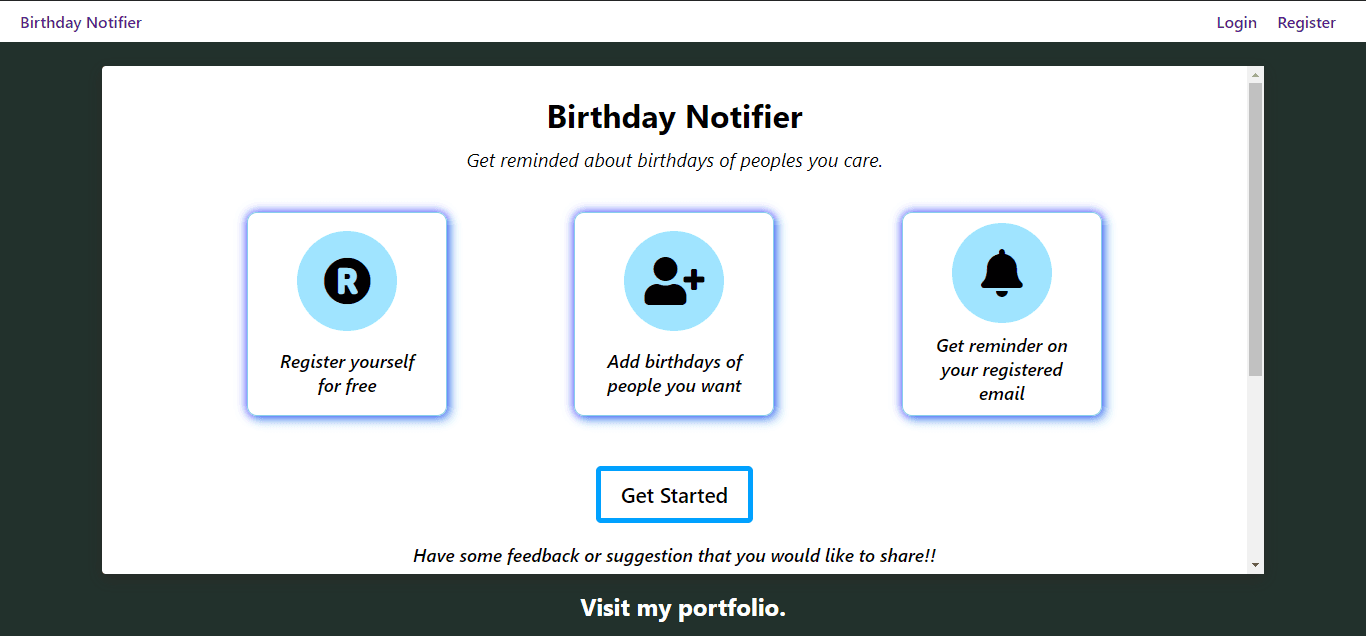Go to Register in the navbar
The height and width of the screenshot is (636, 1366).
click(x=1306, y=23)
